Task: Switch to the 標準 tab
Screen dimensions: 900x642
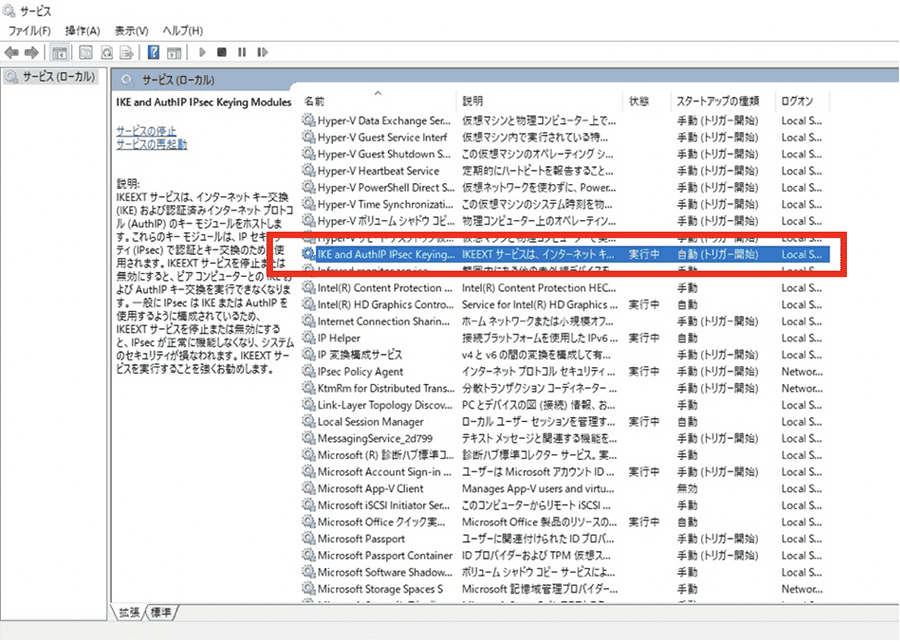Action: [x=161, y=612]
